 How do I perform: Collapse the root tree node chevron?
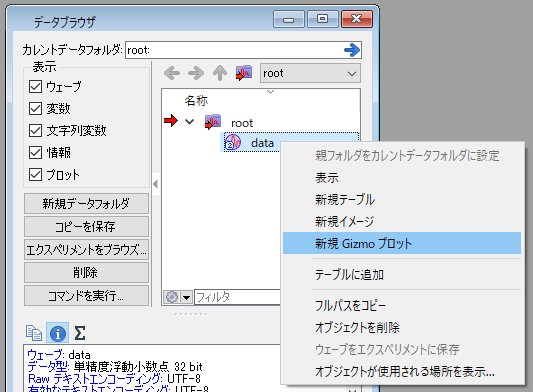click(x=189, y=122)
